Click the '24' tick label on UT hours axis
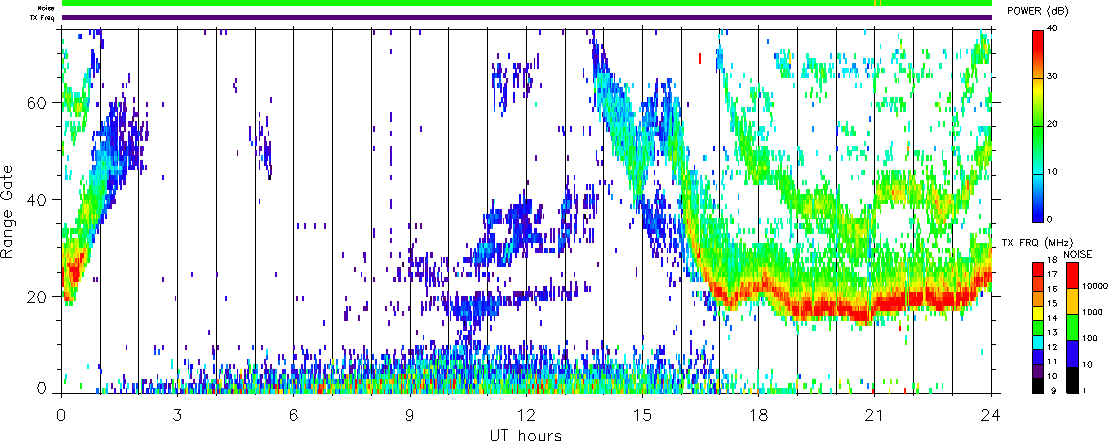1108x441 pixels. click(x=991, y=414)
